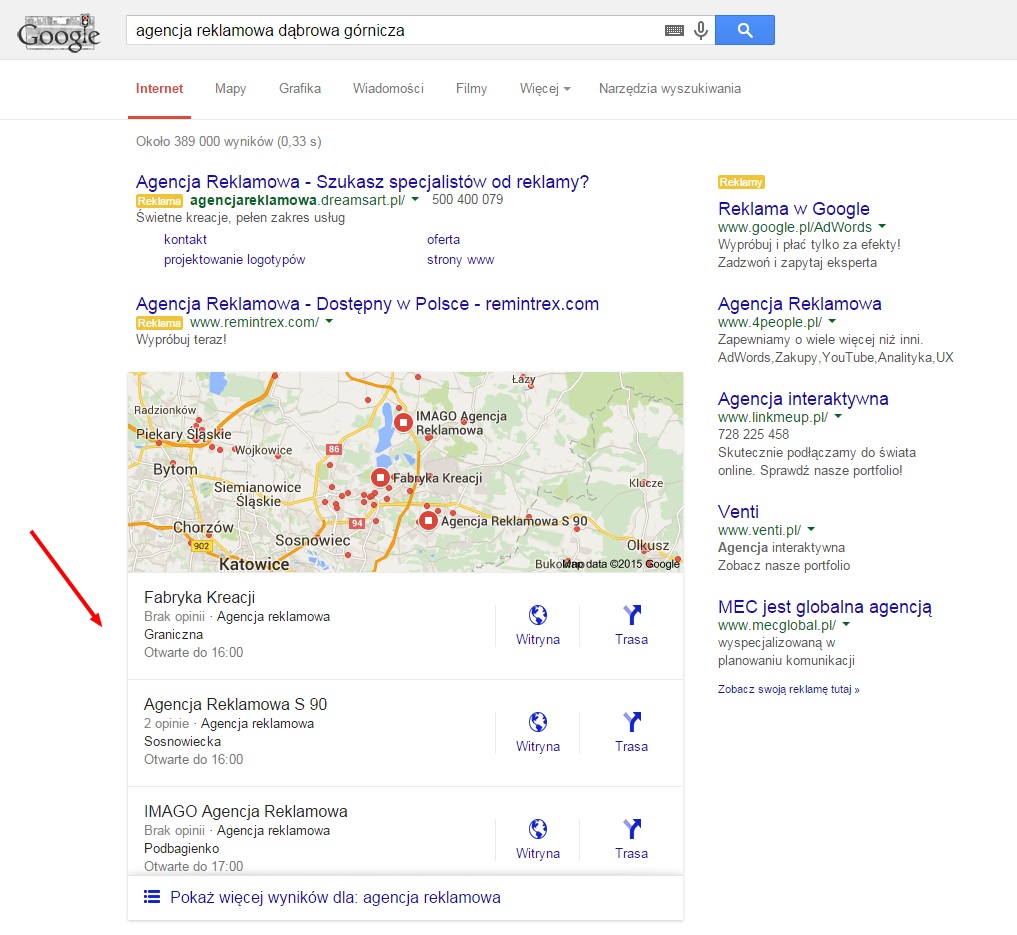This screenshot has width=1017, height=935.
Task: Open the Więcej dropdown menu
Action: 545,89
